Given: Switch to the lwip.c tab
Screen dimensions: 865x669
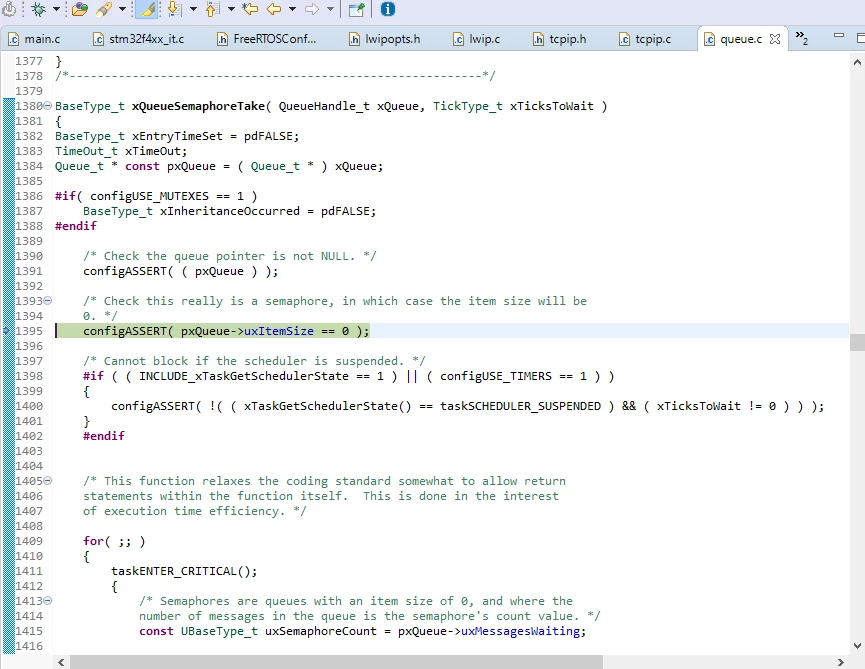Looking at the screenshot, I should (477, 39).
